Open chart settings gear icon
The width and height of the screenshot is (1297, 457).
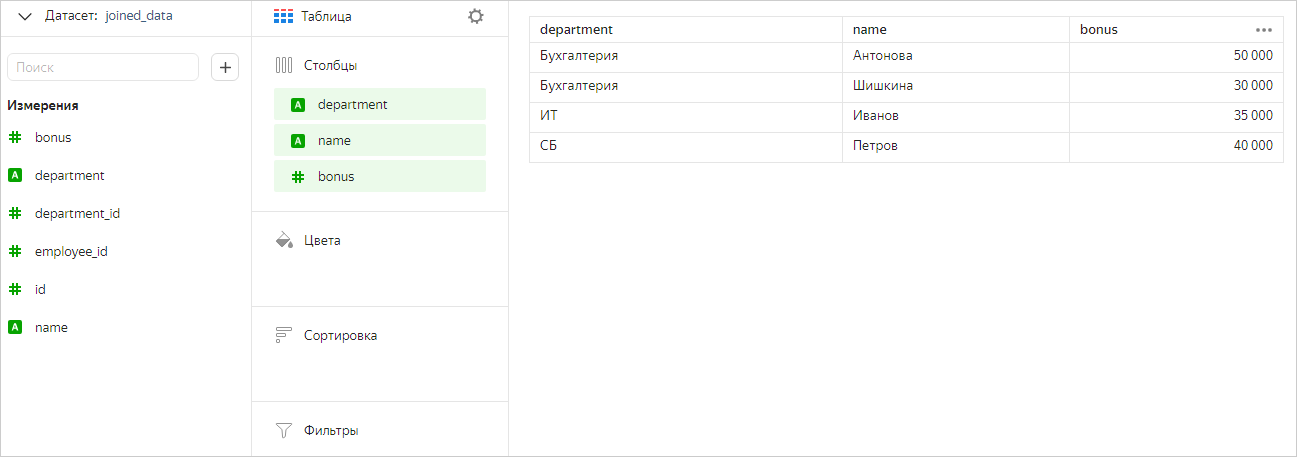pyautogui.click(x=476, y=16)
